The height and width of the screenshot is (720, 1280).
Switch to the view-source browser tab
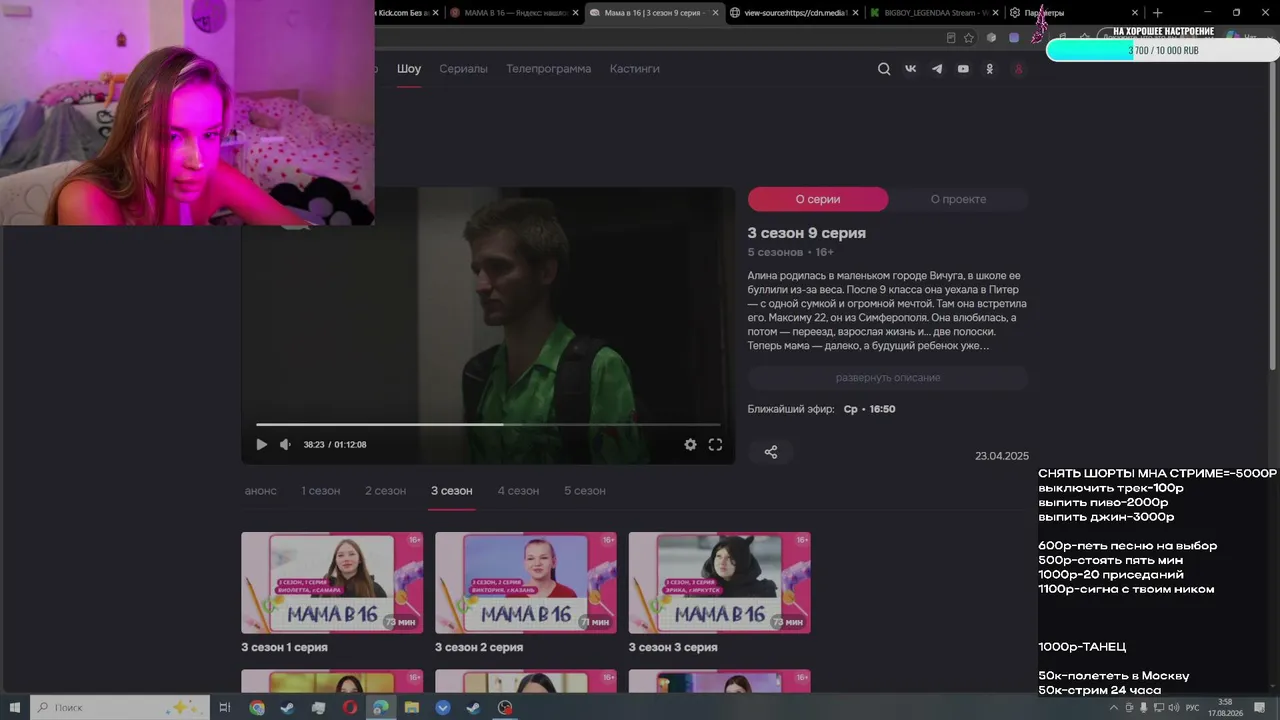point(793,13)
